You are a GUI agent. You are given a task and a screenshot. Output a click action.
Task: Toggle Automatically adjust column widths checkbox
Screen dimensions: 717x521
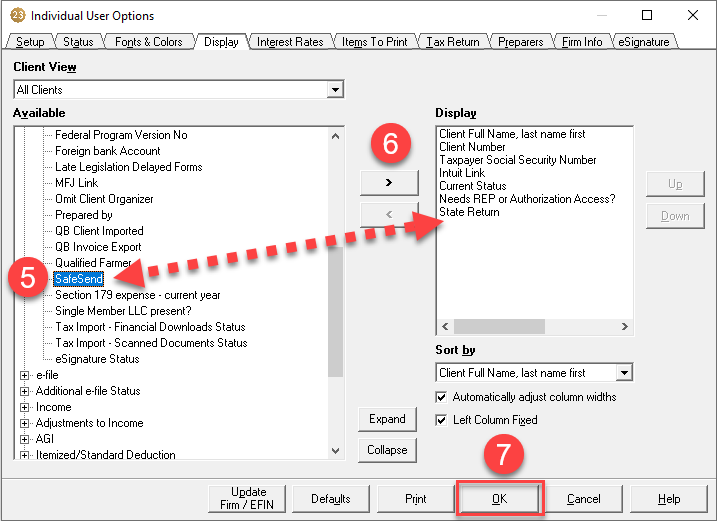[443, 397]
